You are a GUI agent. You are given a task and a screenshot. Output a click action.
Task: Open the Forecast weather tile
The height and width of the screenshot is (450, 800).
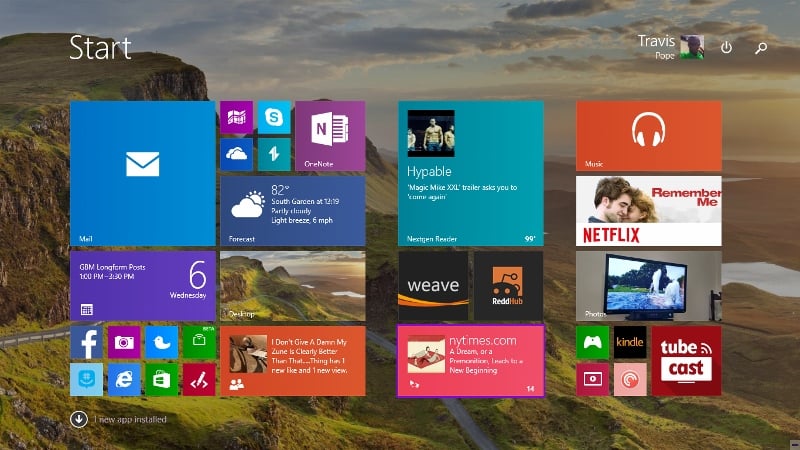pyautogui.click(x=292, y=211)
